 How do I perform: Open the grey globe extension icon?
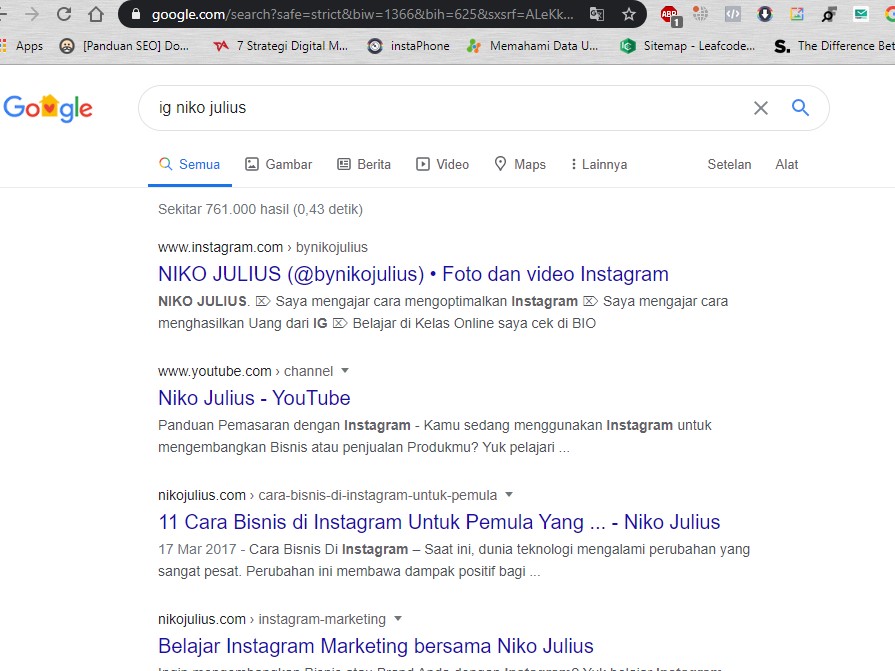[x=700, y=14]
